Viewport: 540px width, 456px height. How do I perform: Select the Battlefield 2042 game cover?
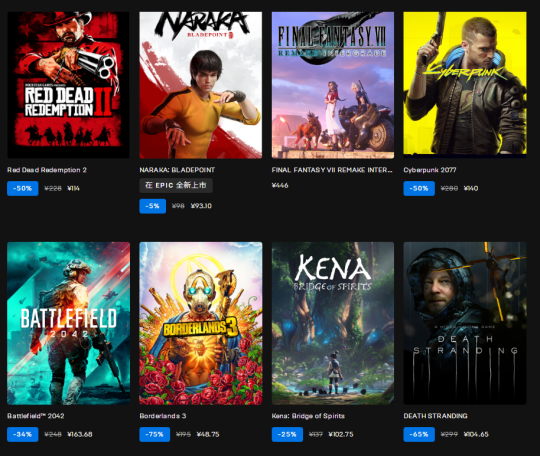coord(68,323)
